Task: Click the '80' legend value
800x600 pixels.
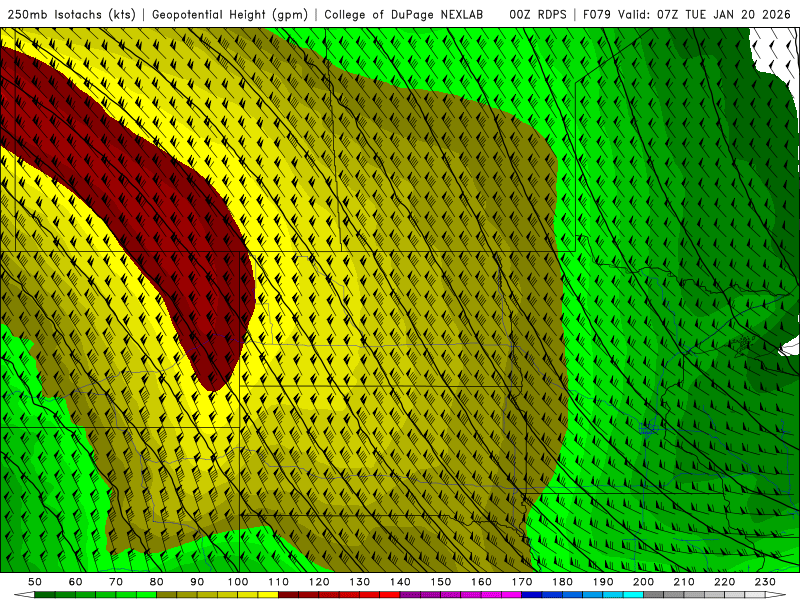Action: (x=157, y=582)
